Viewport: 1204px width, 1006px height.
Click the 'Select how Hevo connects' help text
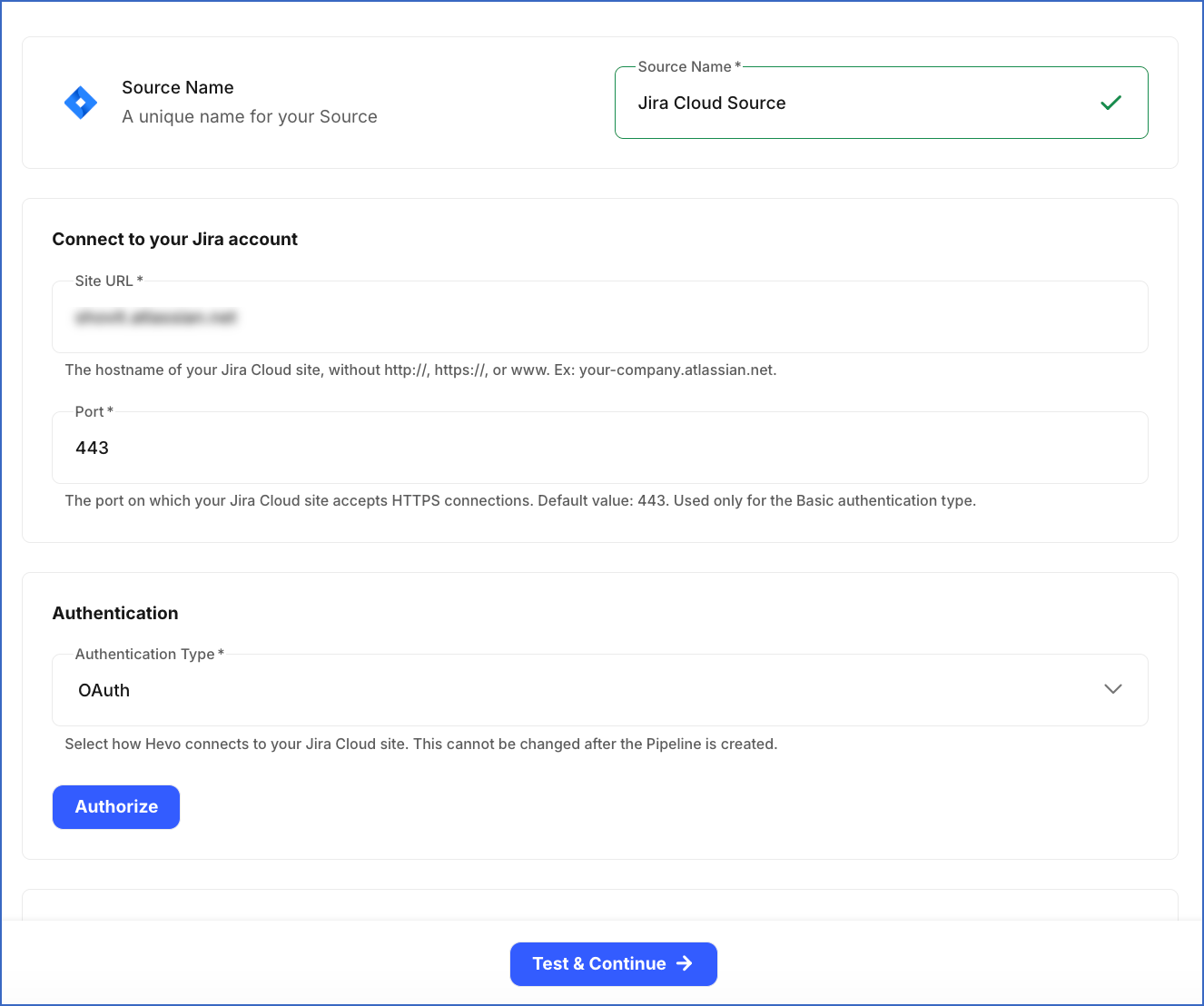tap(421, 744)
